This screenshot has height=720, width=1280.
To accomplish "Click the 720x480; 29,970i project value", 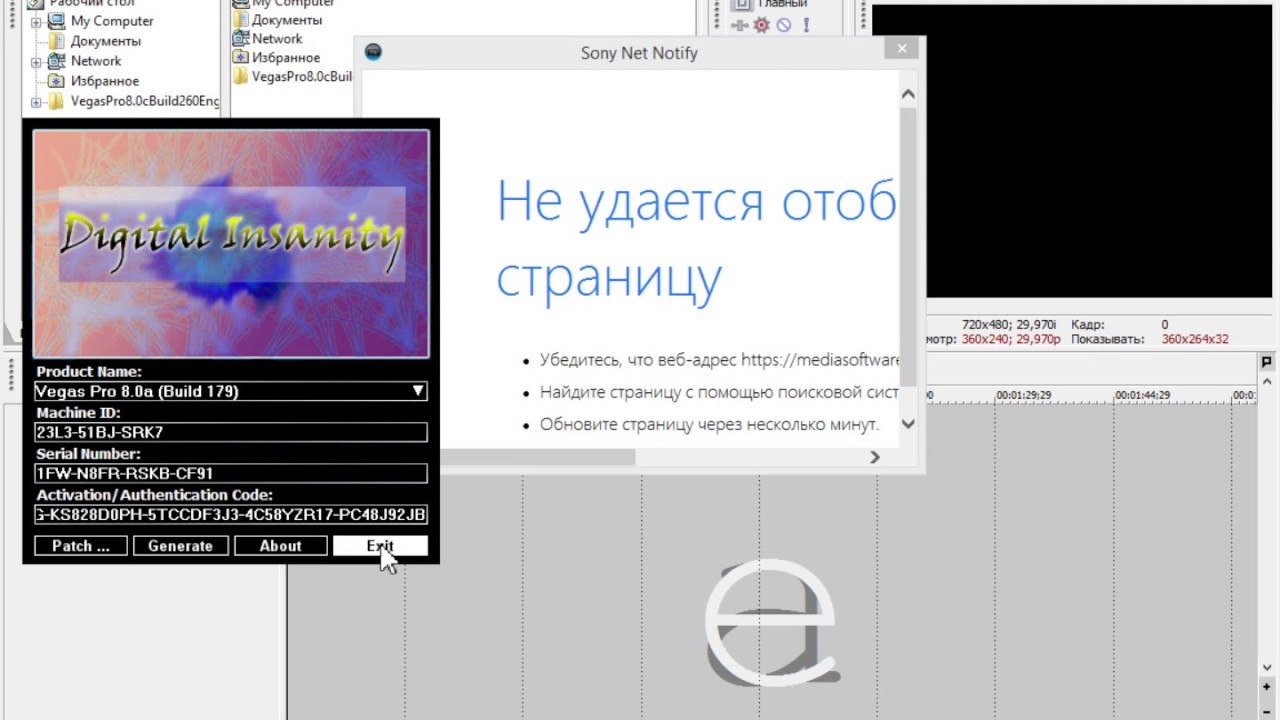I will 1009,325.
